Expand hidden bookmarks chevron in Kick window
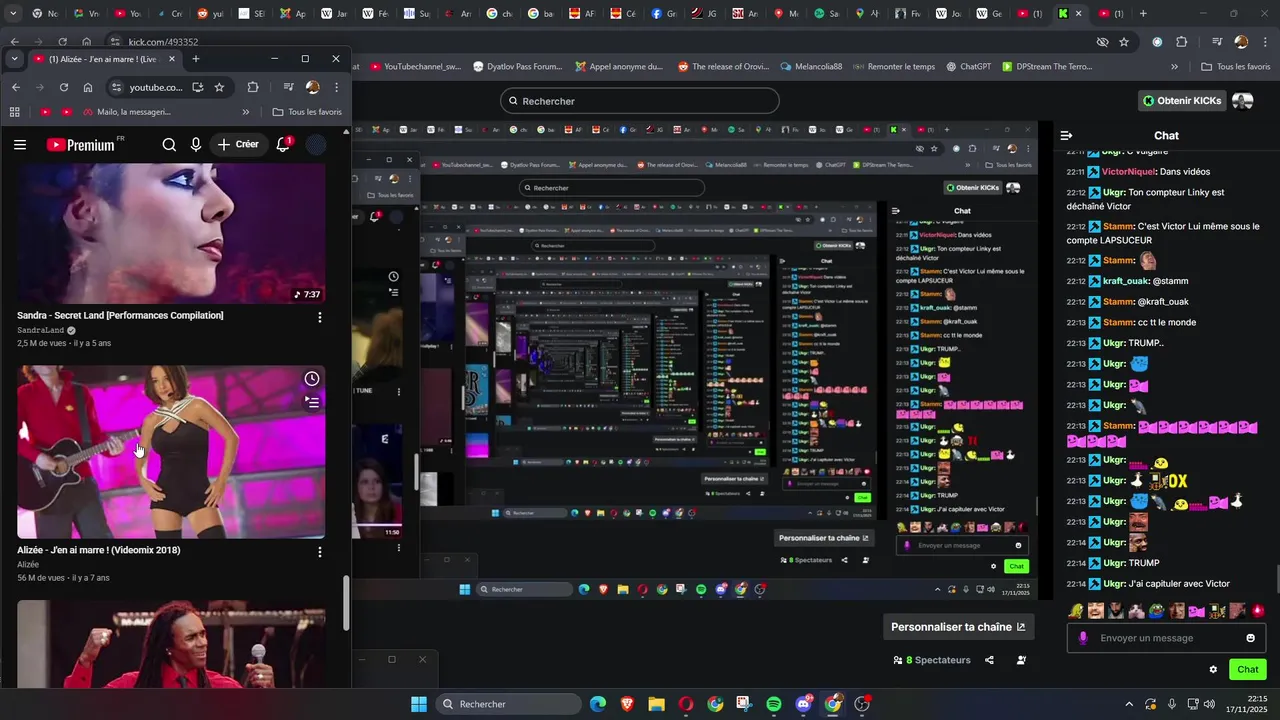Screen dimensions: 1280x720 [1175, 67]
